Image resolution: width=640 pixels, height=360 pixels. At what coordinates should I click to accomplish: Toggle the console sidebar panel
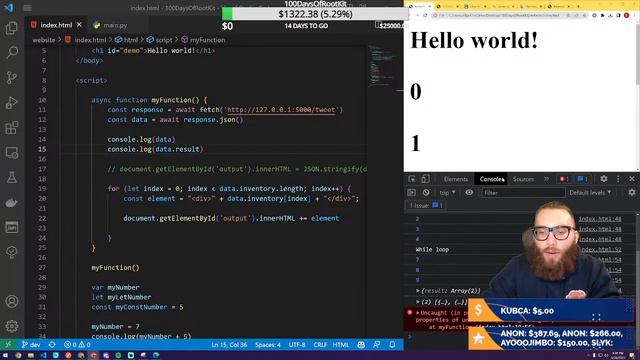pos(411,192)
